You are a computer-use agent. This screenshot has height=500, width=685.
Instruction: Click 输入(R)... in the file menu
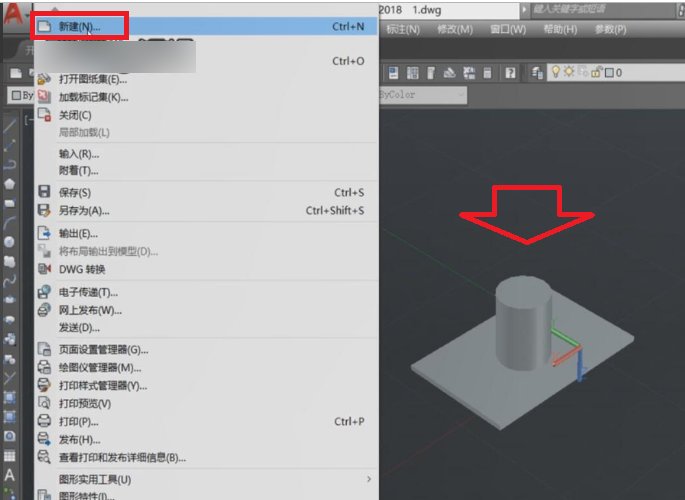(x=79, y=154)
